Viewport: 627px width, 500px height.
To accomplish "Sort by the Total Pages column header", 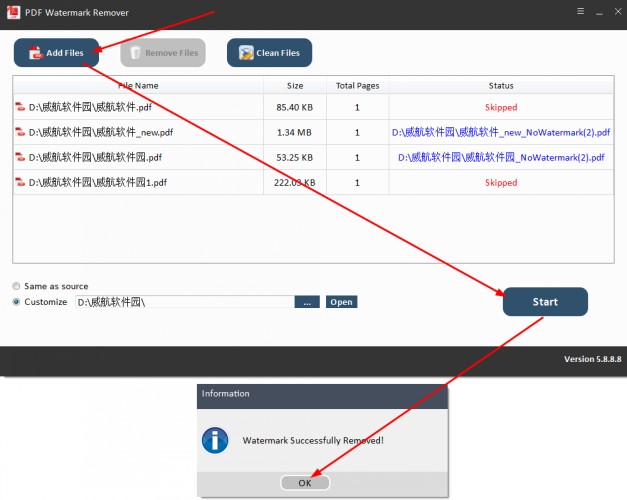I will 357,86.
